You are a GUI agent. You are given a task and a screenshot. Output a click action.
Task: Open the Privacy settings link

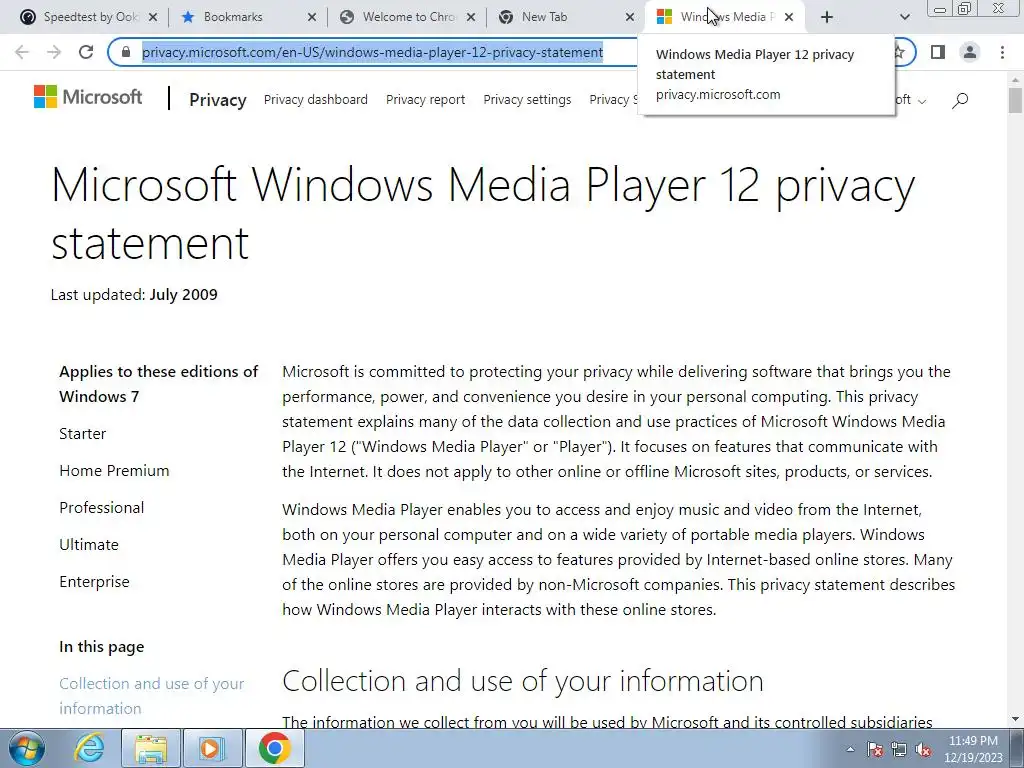[x=527, y=100]
